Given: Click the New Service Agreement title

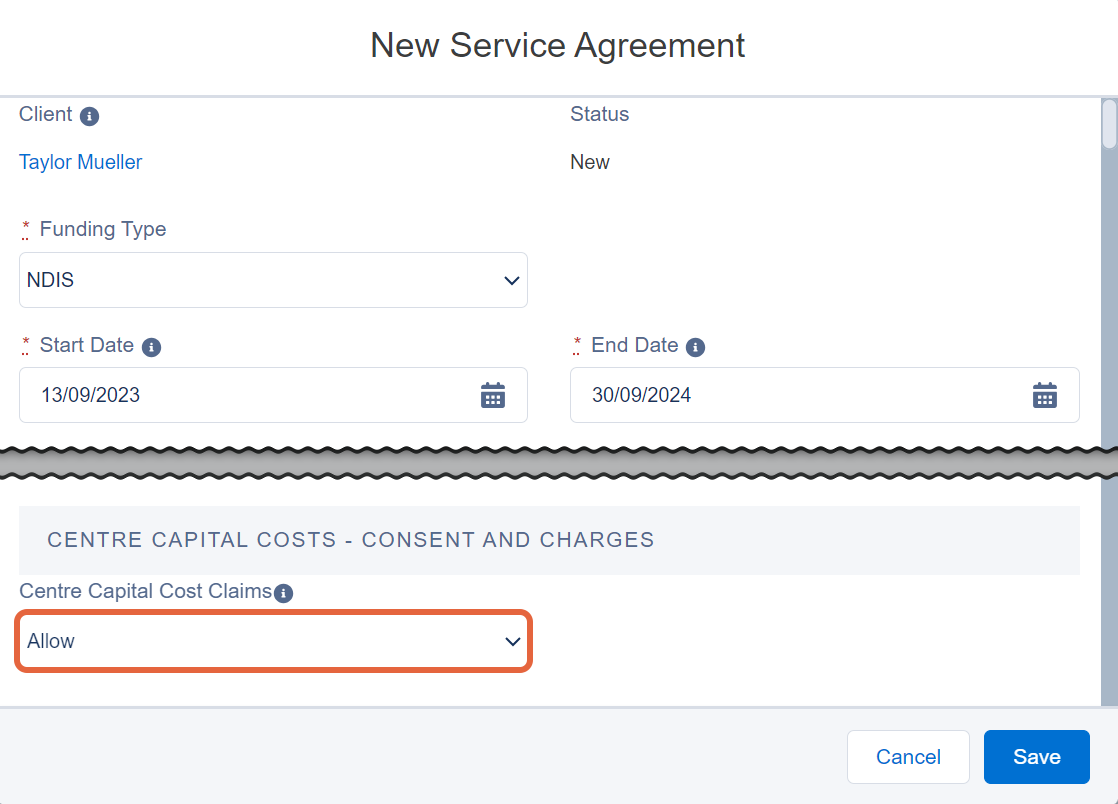Looking at the screenshot, I should point(558,46).
